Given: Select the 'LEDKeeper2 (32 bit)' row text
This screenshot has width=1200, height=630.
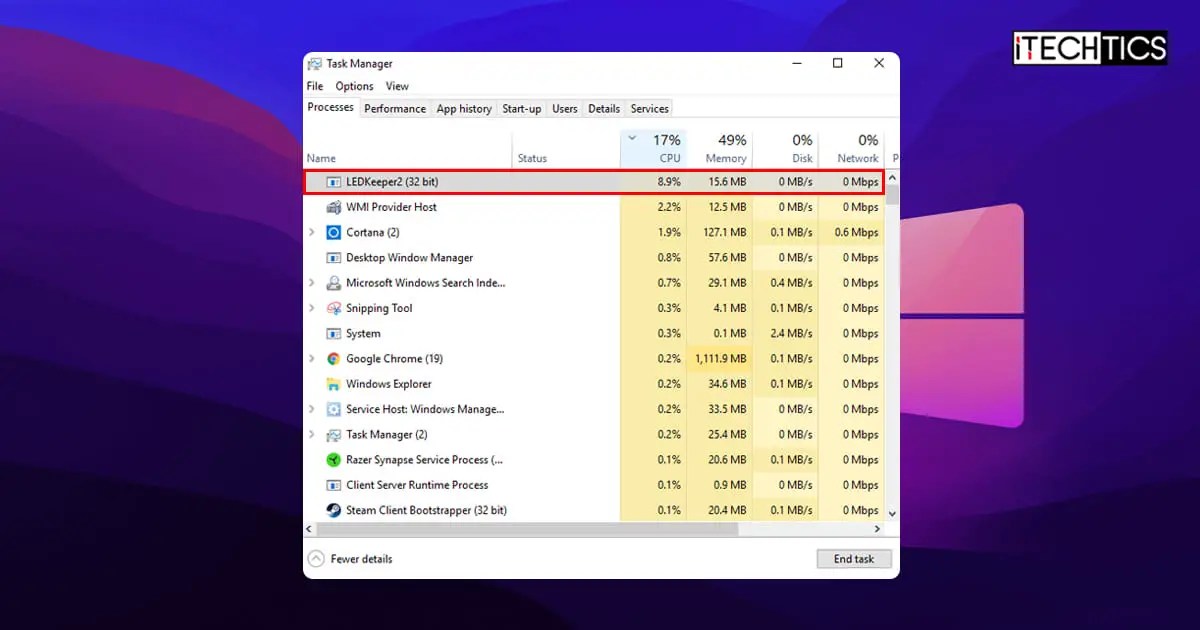Looking at the screenshot, I should tap(392, 182).
